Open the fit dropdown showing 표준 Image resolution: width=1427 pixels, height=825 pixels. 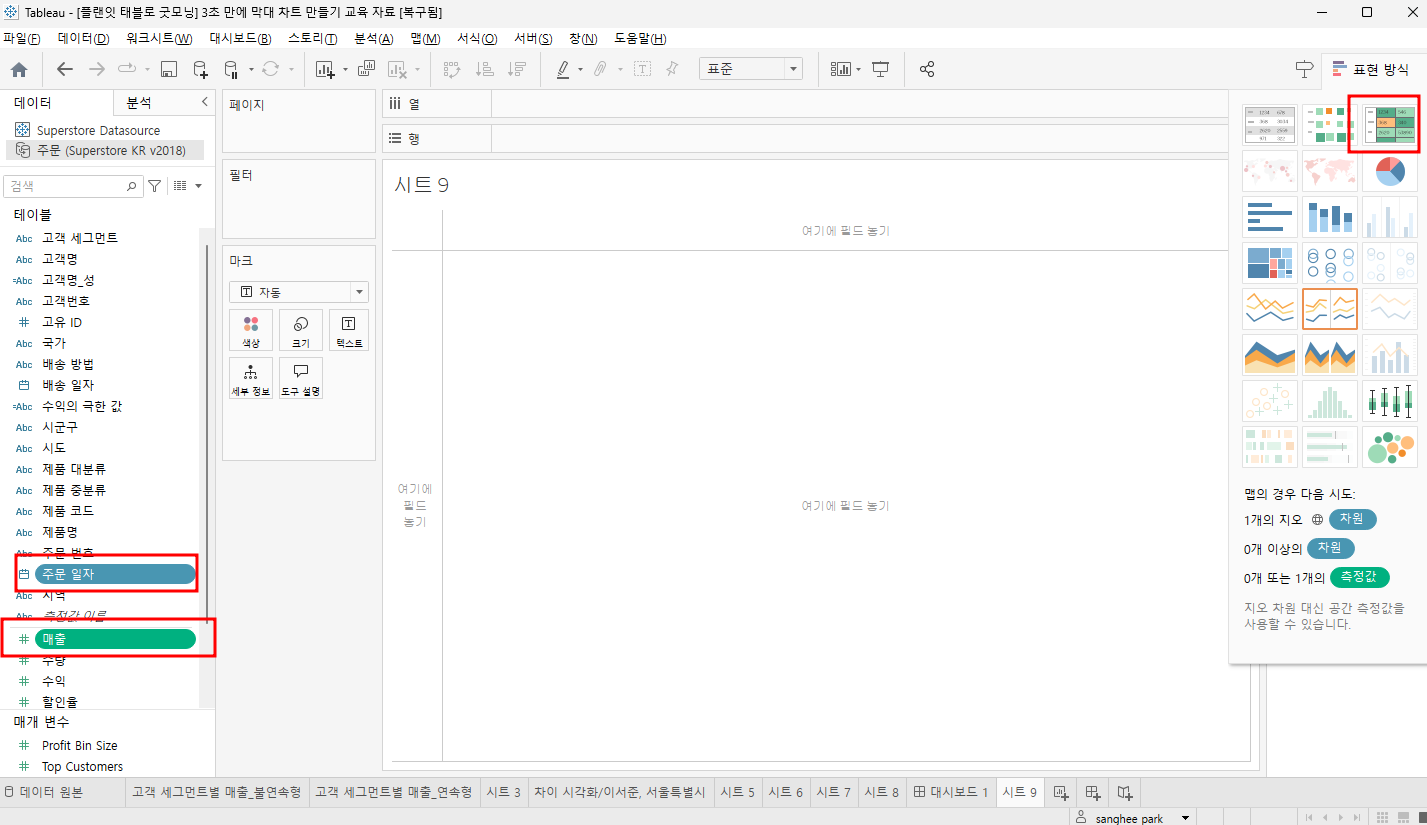click(x=751, y=69)
